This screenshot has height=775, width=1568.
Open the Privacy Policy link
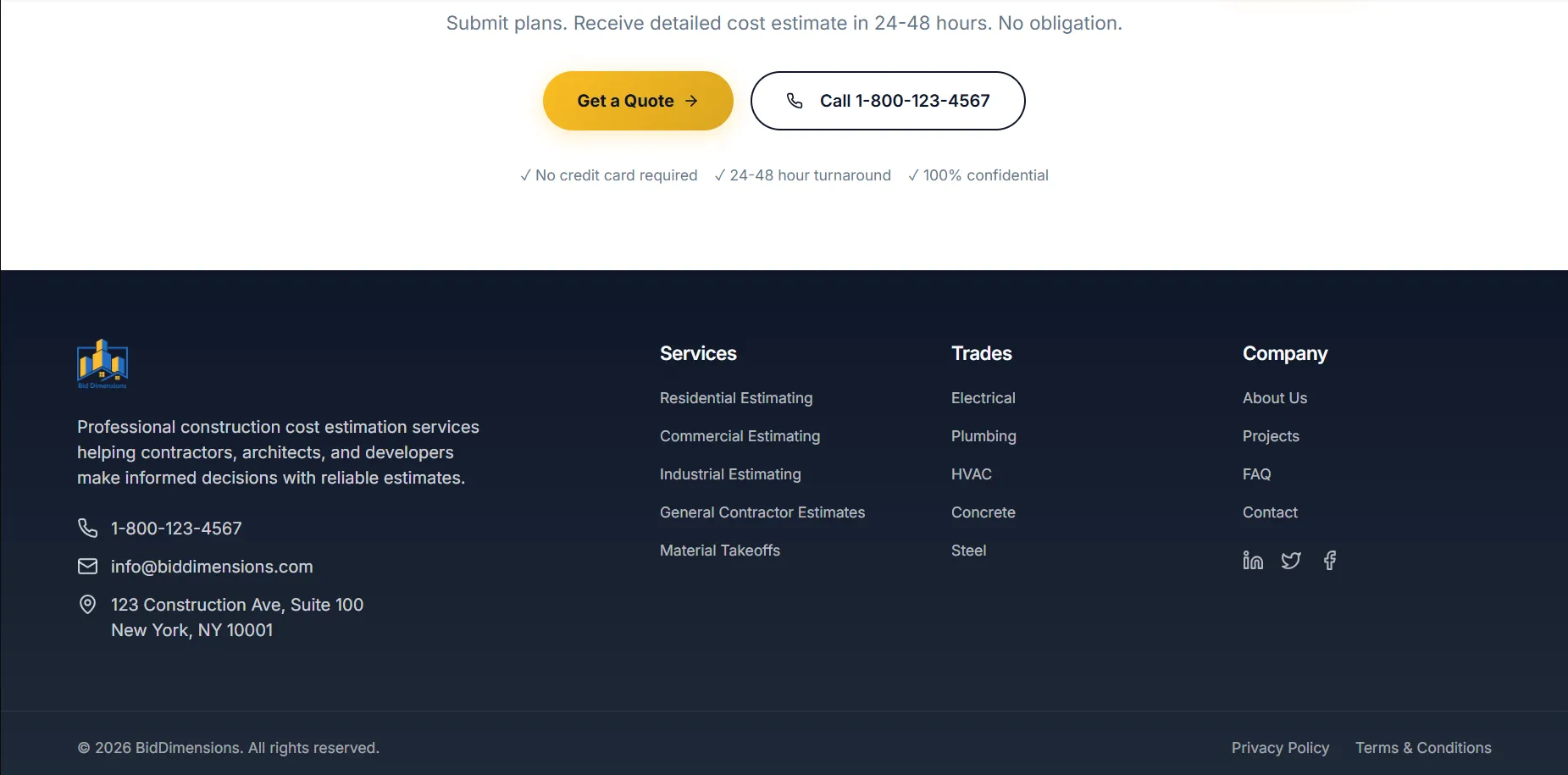click(1280, 748)
